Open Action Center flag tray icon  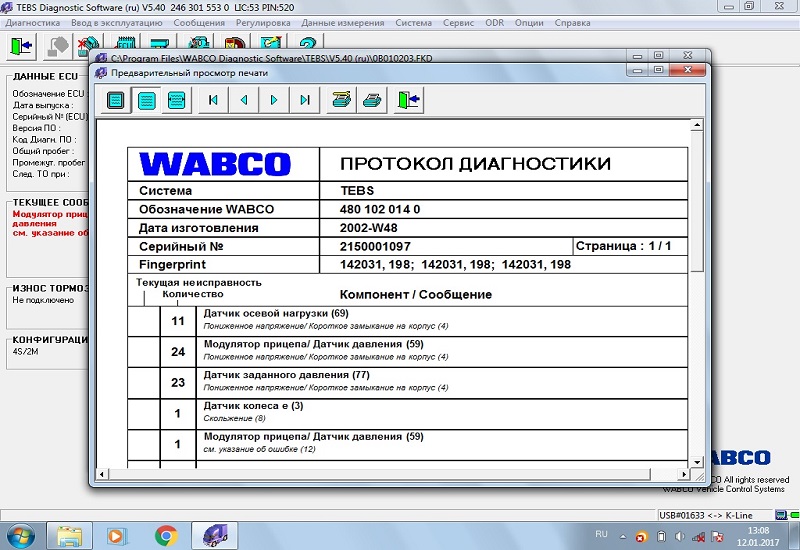coord(718,536)
